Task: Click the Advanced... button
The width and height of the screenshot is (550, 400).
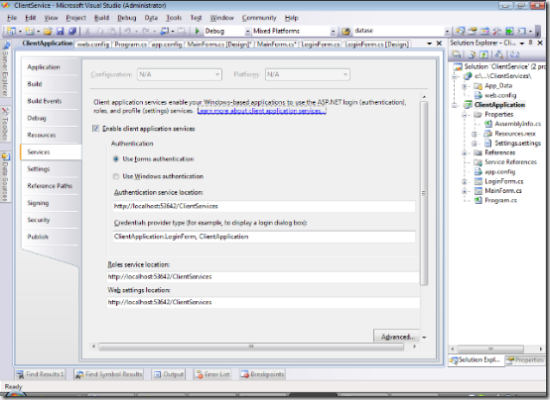Action: pos(397,336)
